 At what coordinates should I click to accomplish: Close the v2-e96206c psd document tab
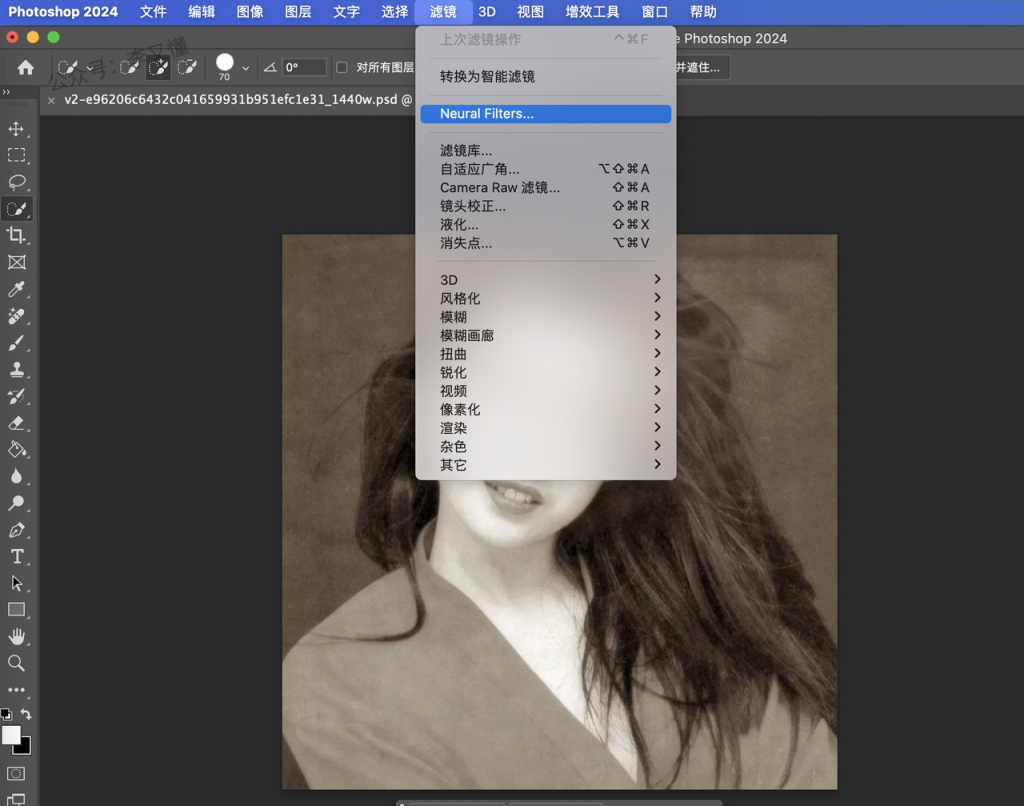pos(51,100)
